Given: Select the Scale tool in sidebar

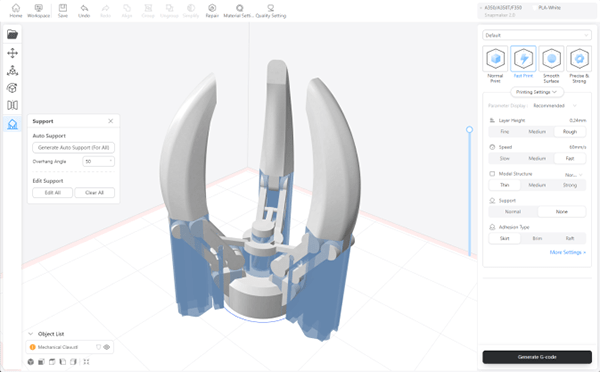Looking at the screenshot, I should click(x=12, y=70).
